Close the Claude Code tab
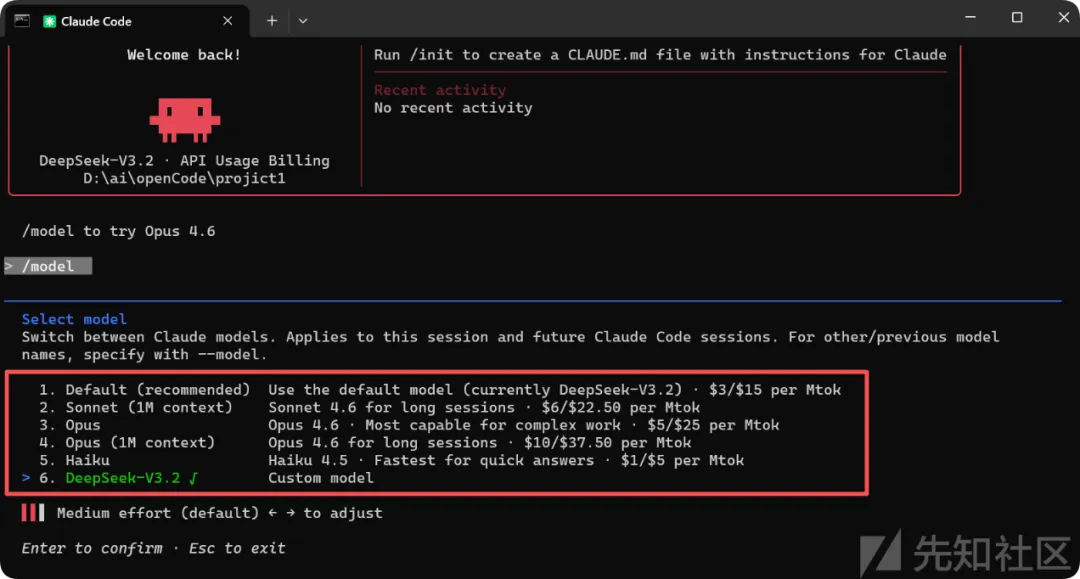This screenshot has height=579, width=1080. (228, 21)
